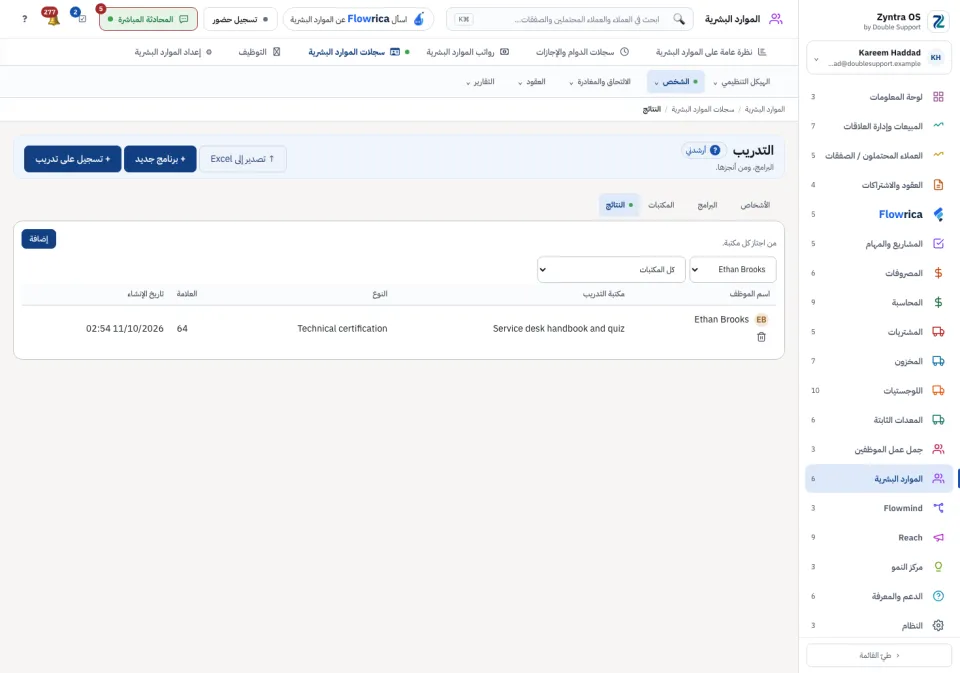Open the Dashboard (لوحة المعلومات) sidebar icon
This screenshot has width=960, height=673.
coord(938,97)
